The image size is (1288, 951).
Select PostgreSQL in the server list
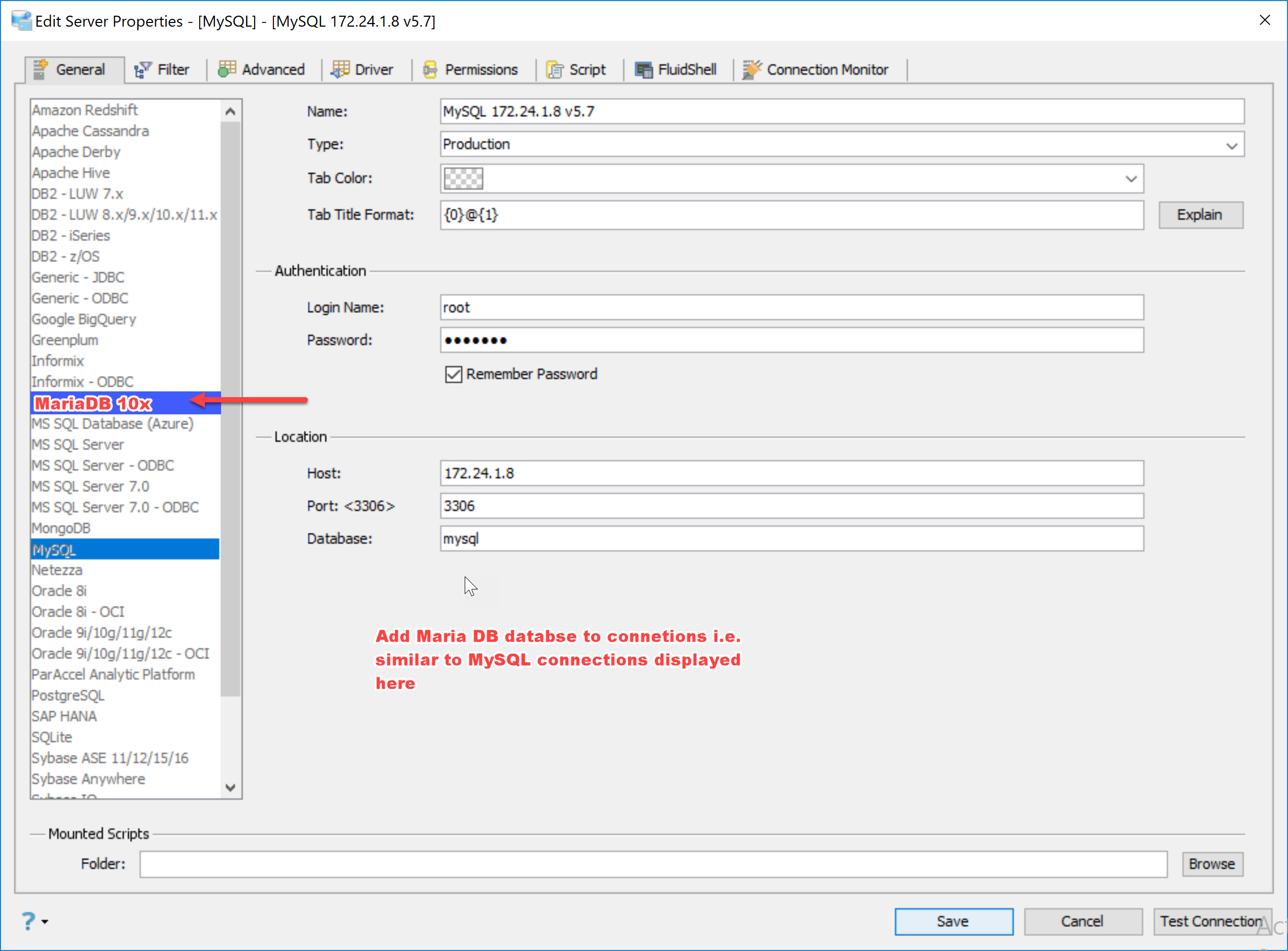tap(68, 695)
